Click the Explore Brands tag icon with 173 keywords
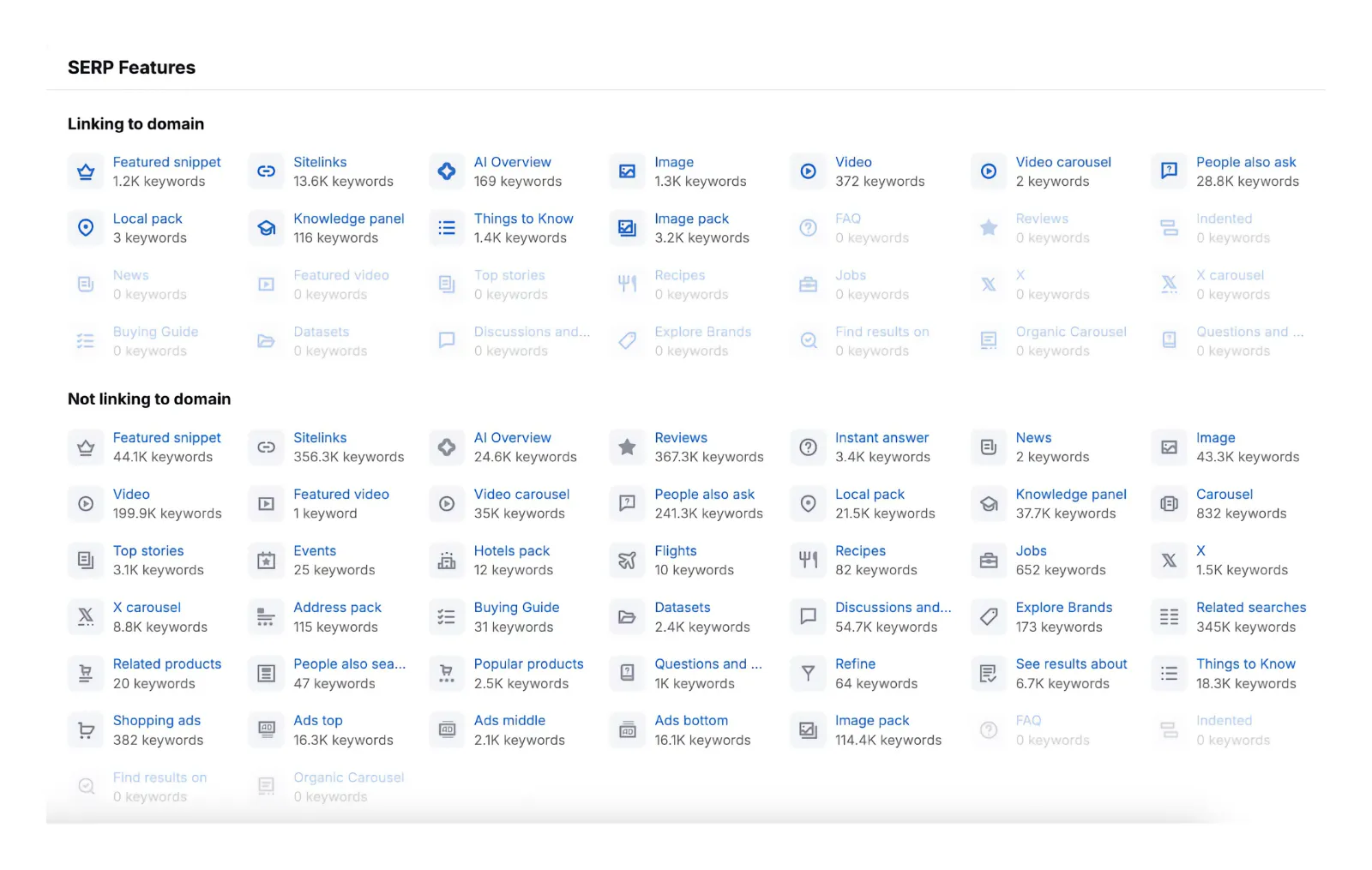This screenshot has width=1372, height=870. click(x=989, y=617)
